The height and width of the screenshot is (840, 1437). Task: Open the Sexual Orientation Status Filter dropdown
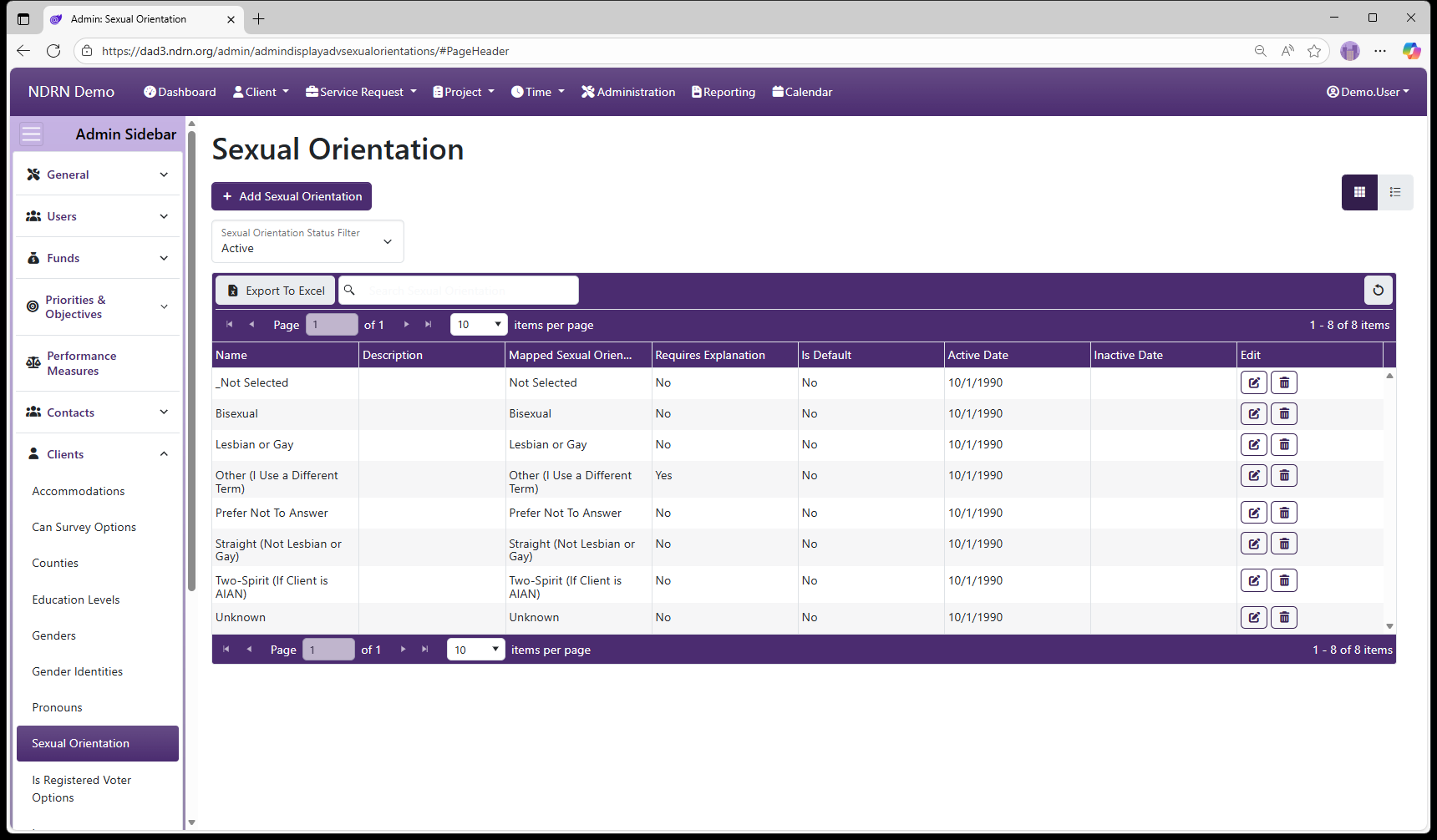(307, 241)
